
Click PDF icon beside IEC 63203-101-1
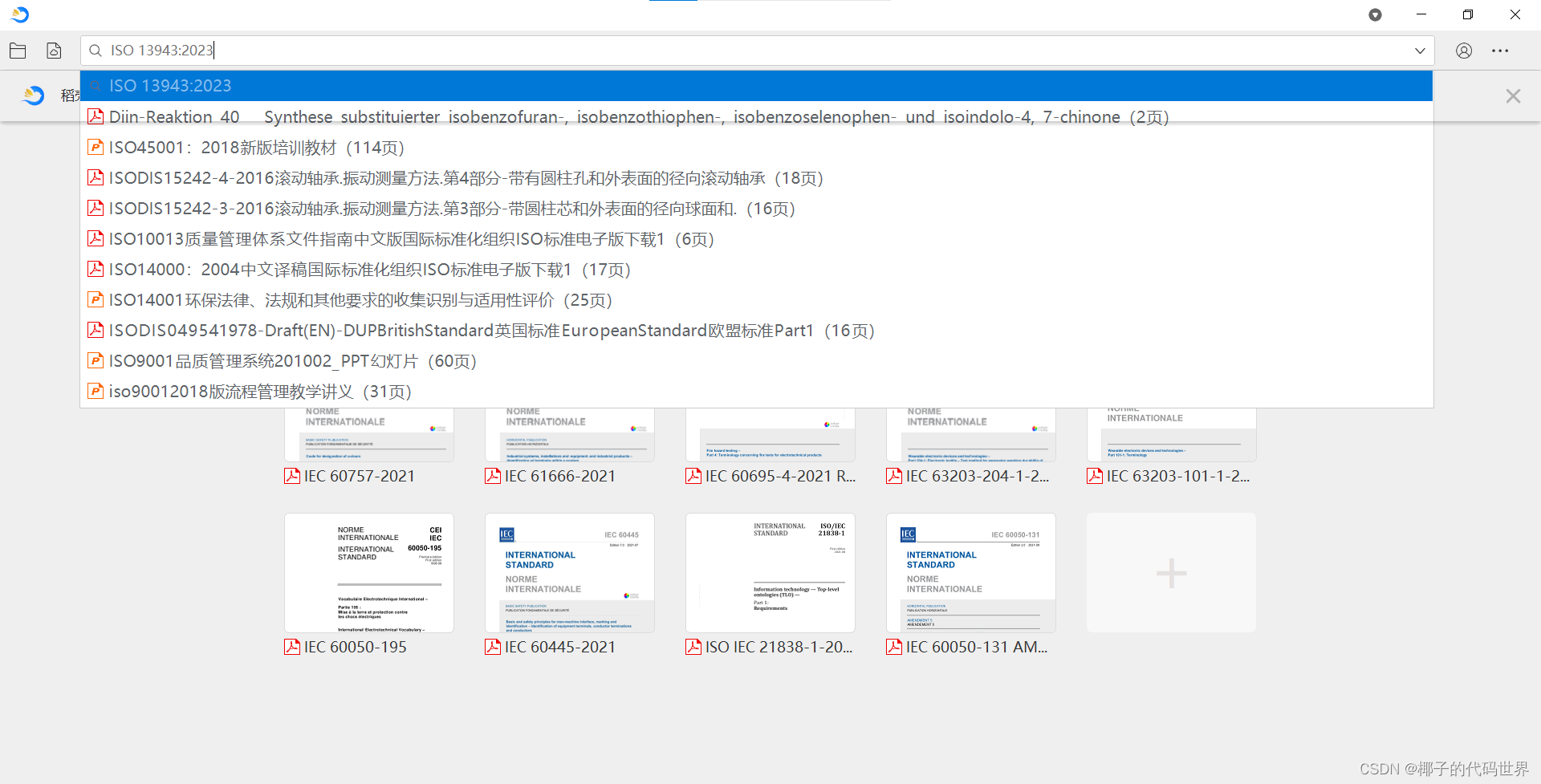point(1095,476)
